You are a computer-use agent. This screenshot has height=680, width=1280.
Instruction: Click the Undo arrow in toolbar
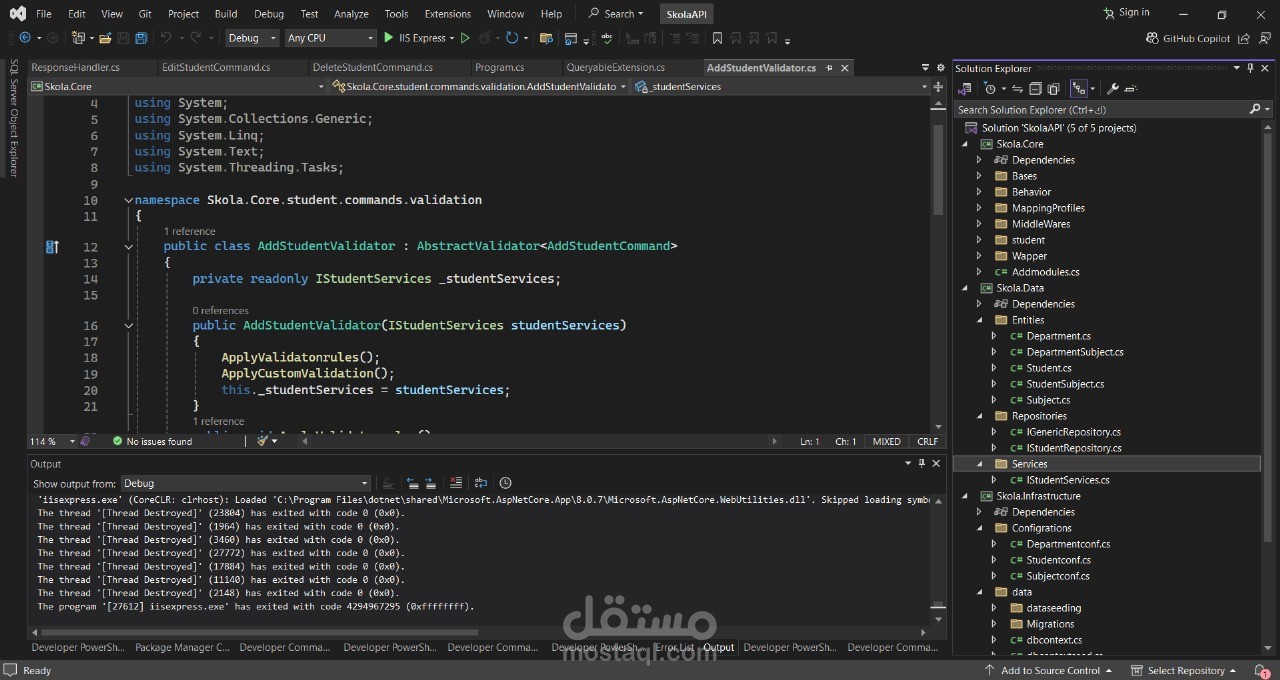pos(166,38)
